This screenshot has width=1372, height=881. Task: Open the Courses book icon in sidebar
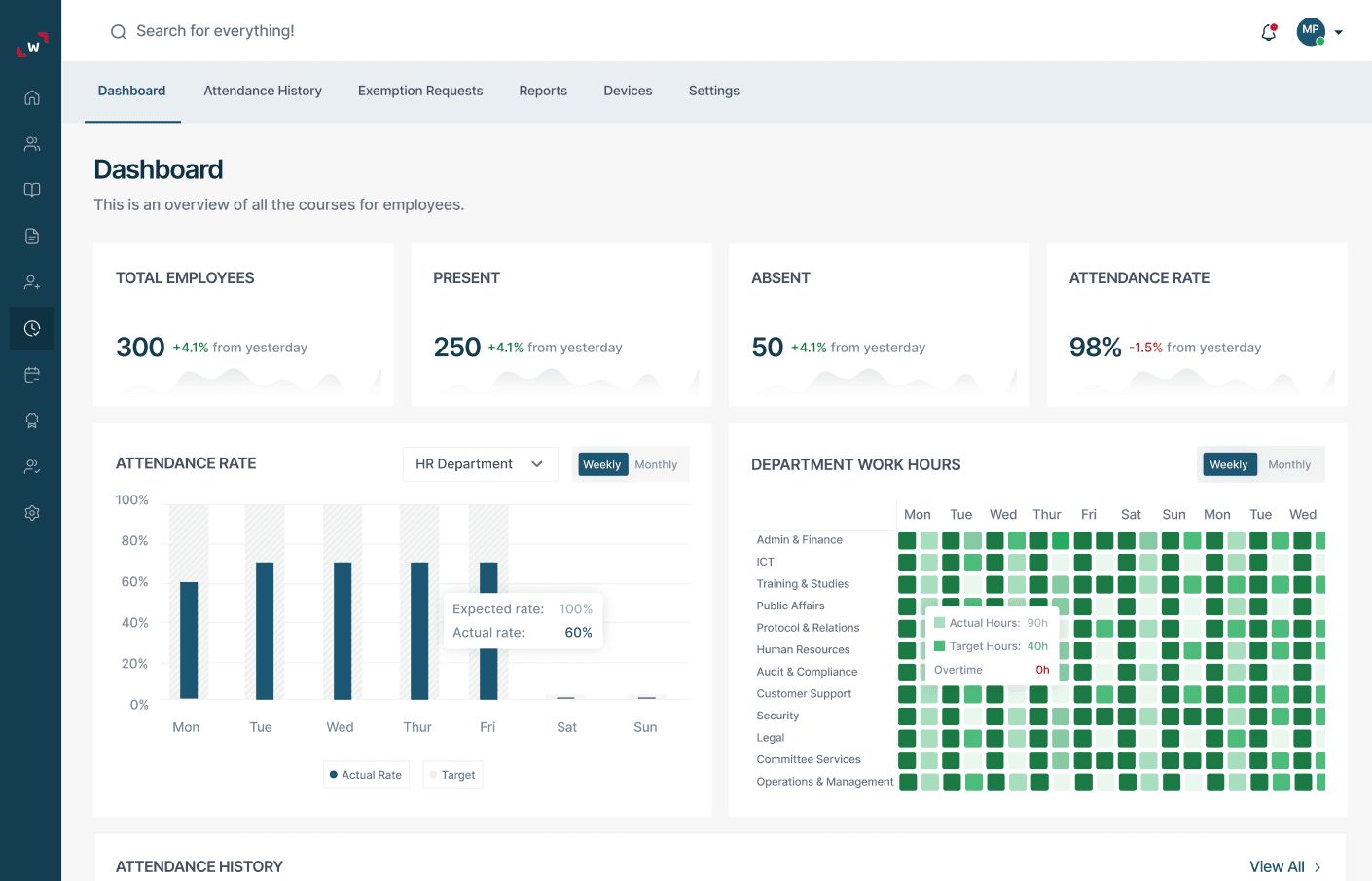click(31, 189)
